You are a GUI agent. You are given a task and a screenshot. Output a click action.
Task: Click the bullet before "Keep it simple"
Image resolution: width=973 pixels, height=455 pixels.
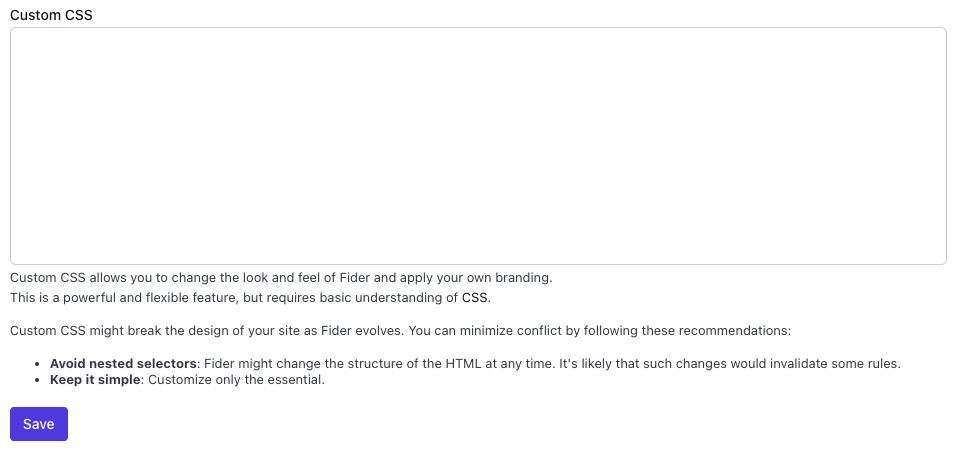[38, 381]
